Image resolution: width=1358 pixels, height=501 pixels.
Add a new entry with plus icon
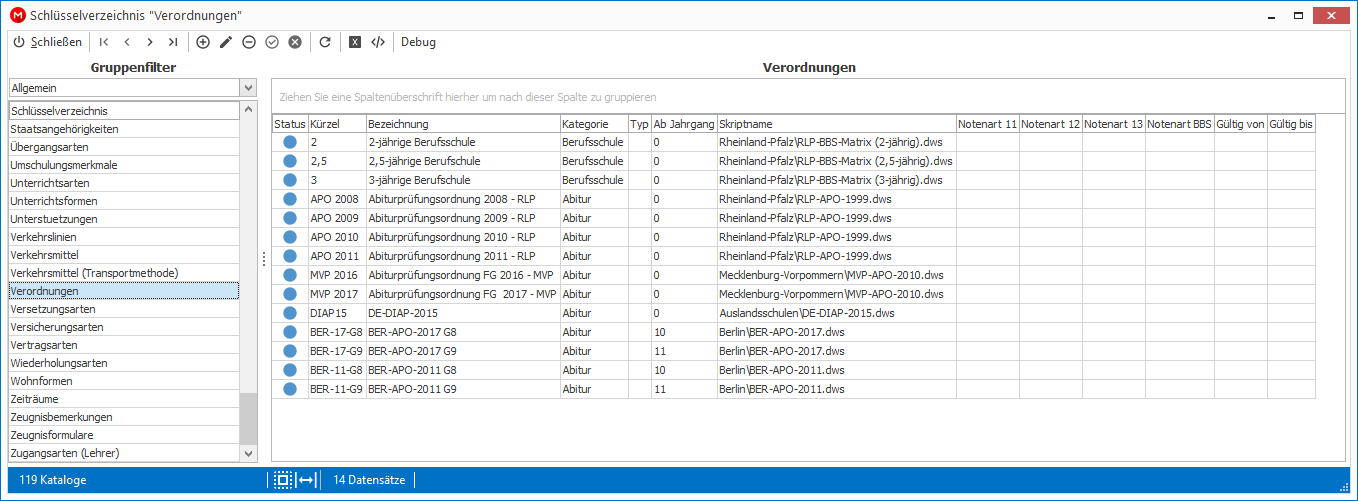(x=203, y=42)
